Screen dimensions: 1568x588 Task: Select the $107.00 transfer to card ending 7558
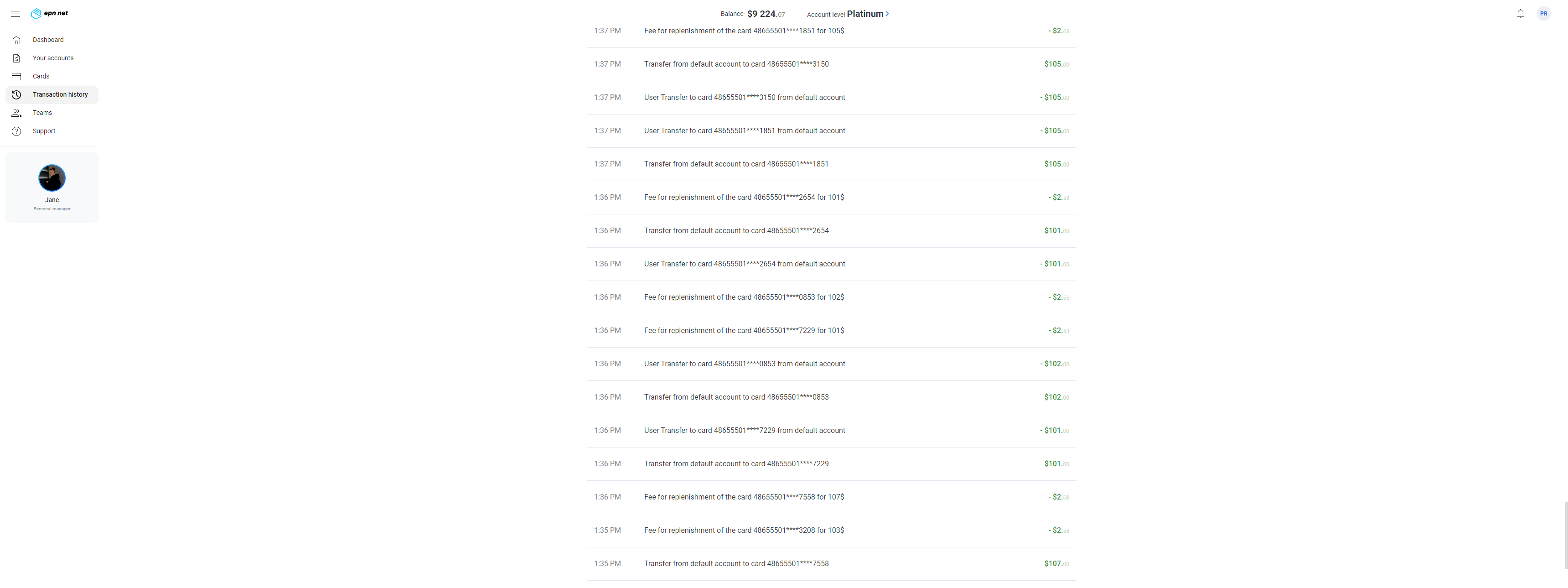point(831,564)
